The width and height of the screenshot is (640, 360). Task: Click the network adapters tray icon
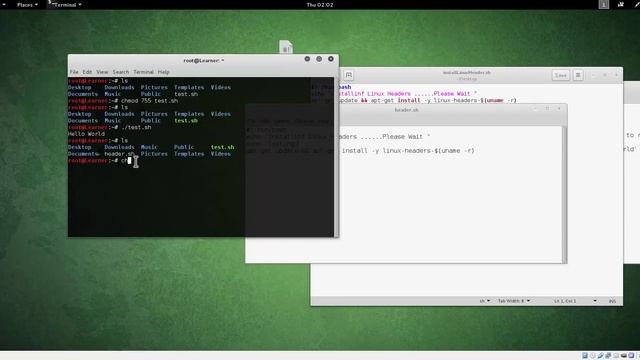pyautogui.click(x=608, y=356)
